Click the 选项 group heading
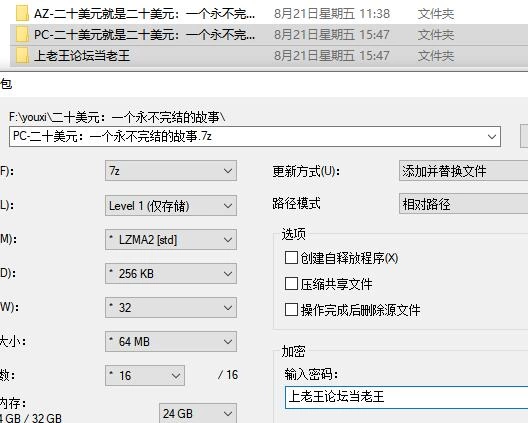The image size is (528, 423). [x=293, y=234]
